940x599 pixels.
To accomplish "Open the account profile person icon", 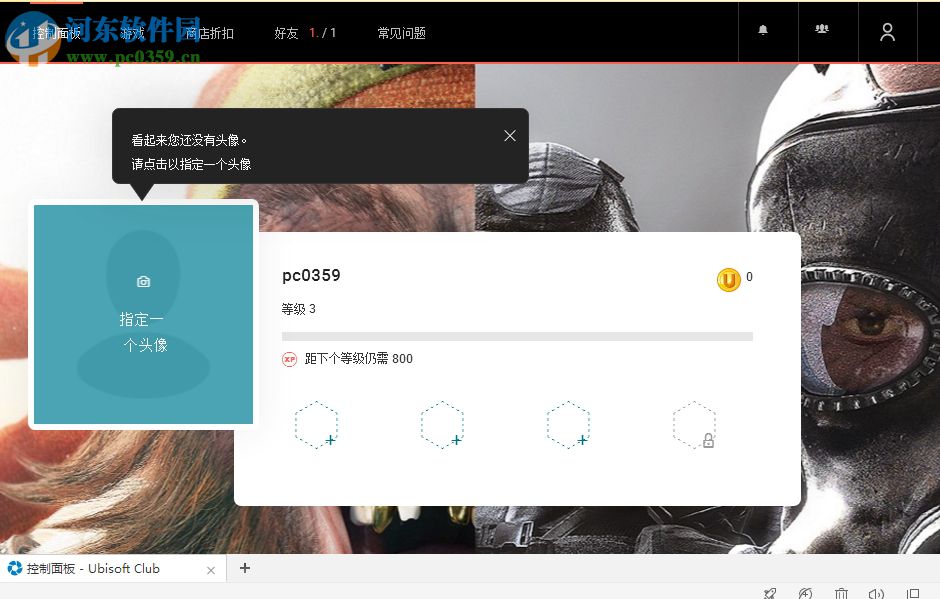I will tap(887, 32).
